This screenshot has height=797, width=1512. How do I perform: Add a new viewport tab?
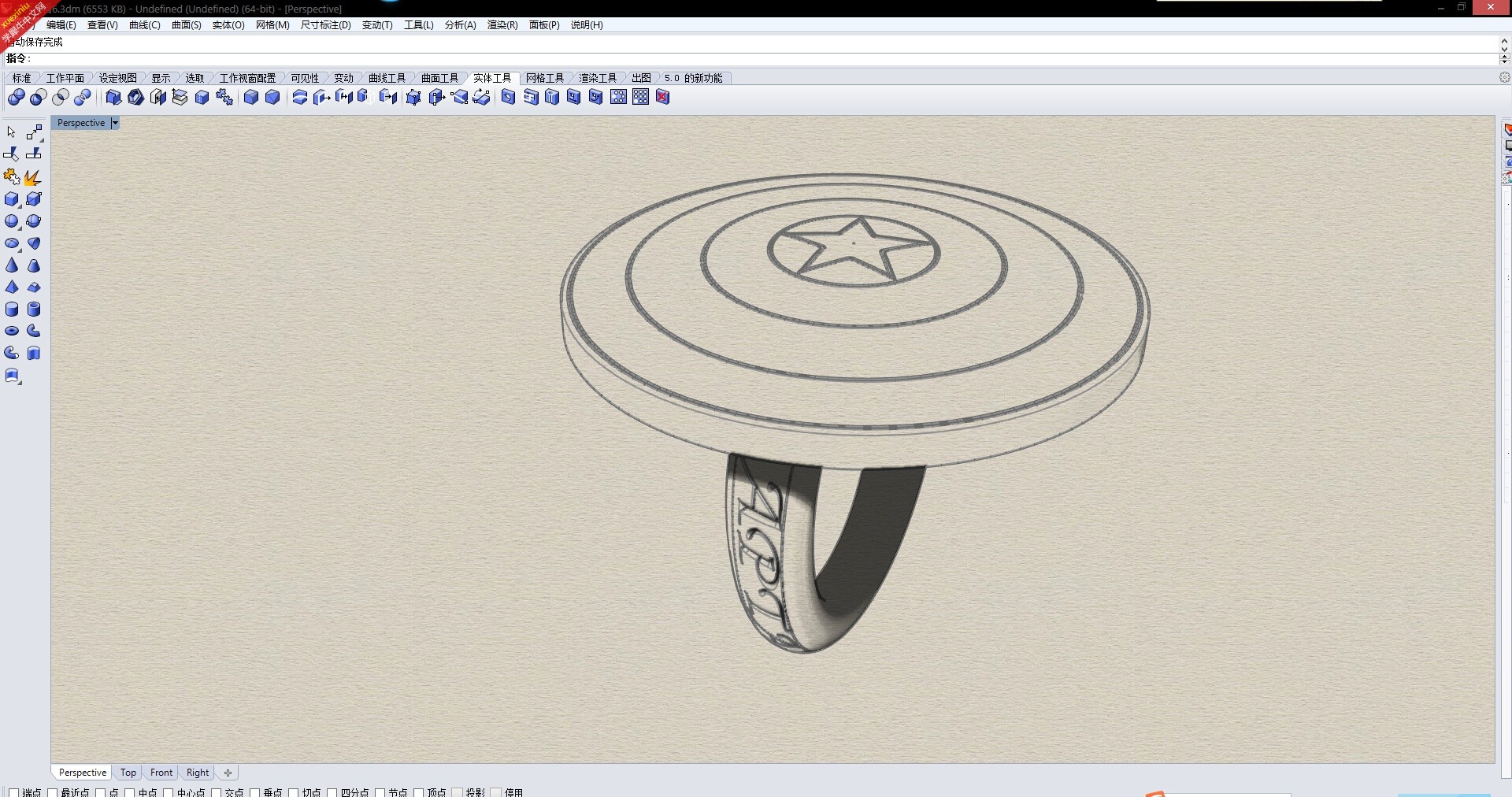pos(228,773)
